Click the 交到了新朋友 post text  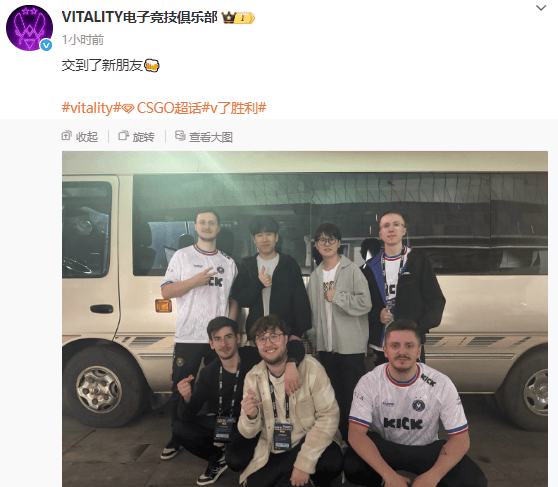pos(102,66)
